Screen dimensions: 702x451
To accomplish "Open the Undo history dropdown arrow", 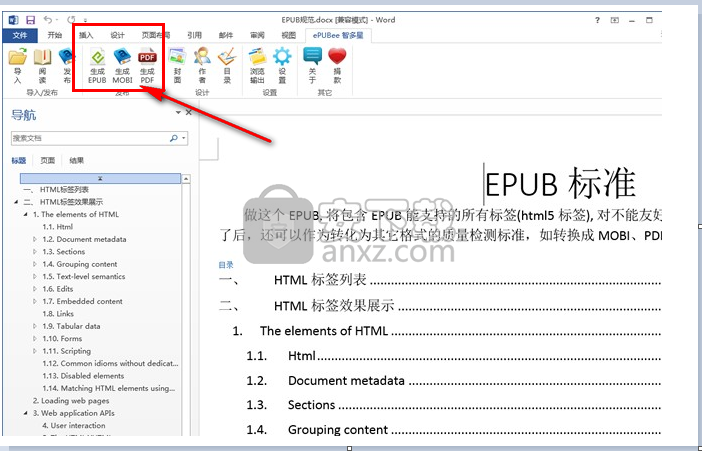I will click(57, 20).
